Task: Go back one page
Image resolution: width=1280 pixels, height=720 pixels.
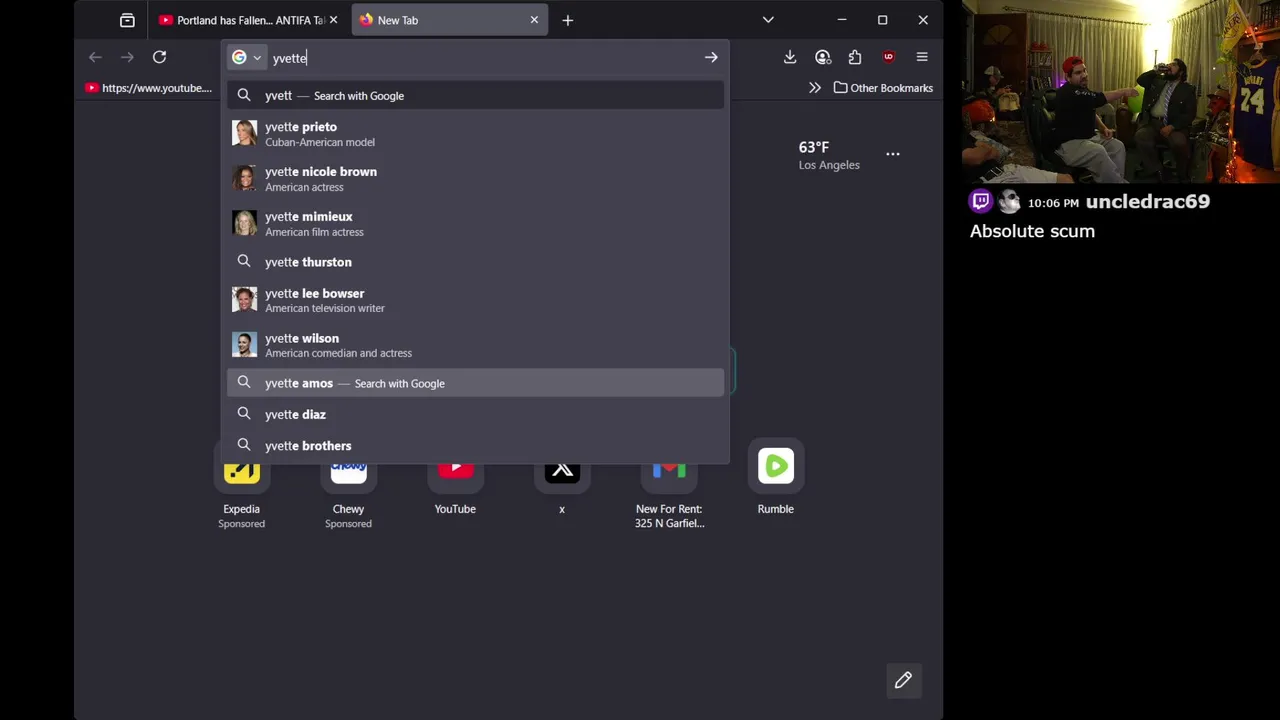Action: [95, 57]
